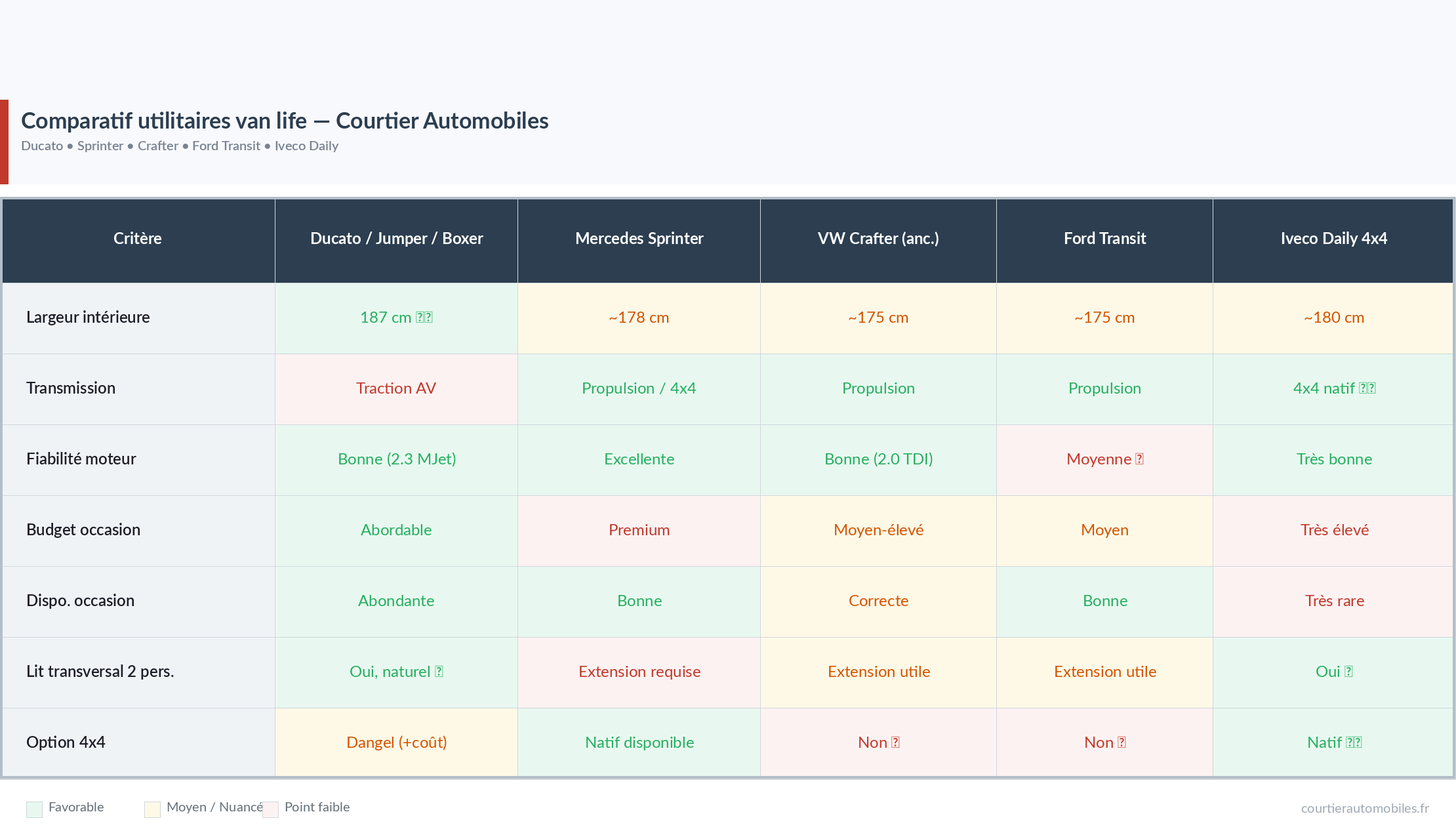
Task: Click the Moyen / Nuancé yellow swatch
Action: [x=152, y=809]
